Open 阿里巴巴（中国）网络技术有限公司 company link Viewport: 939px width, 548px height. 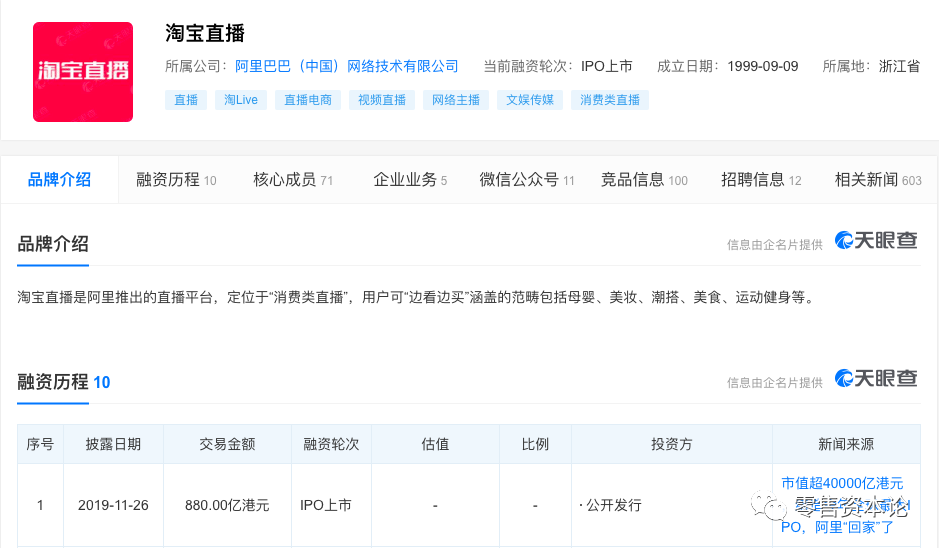coord(347,66)
